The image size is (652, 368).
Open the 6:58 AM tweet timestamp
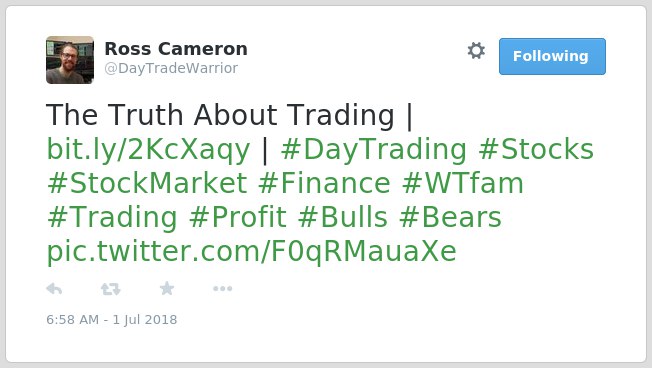[x=112, y=320]
